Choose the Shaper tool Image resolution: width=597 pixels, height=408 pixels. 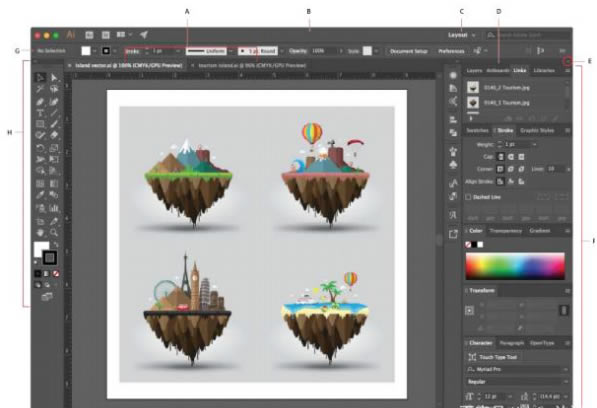pyautogui.click(x=40, y=135)
